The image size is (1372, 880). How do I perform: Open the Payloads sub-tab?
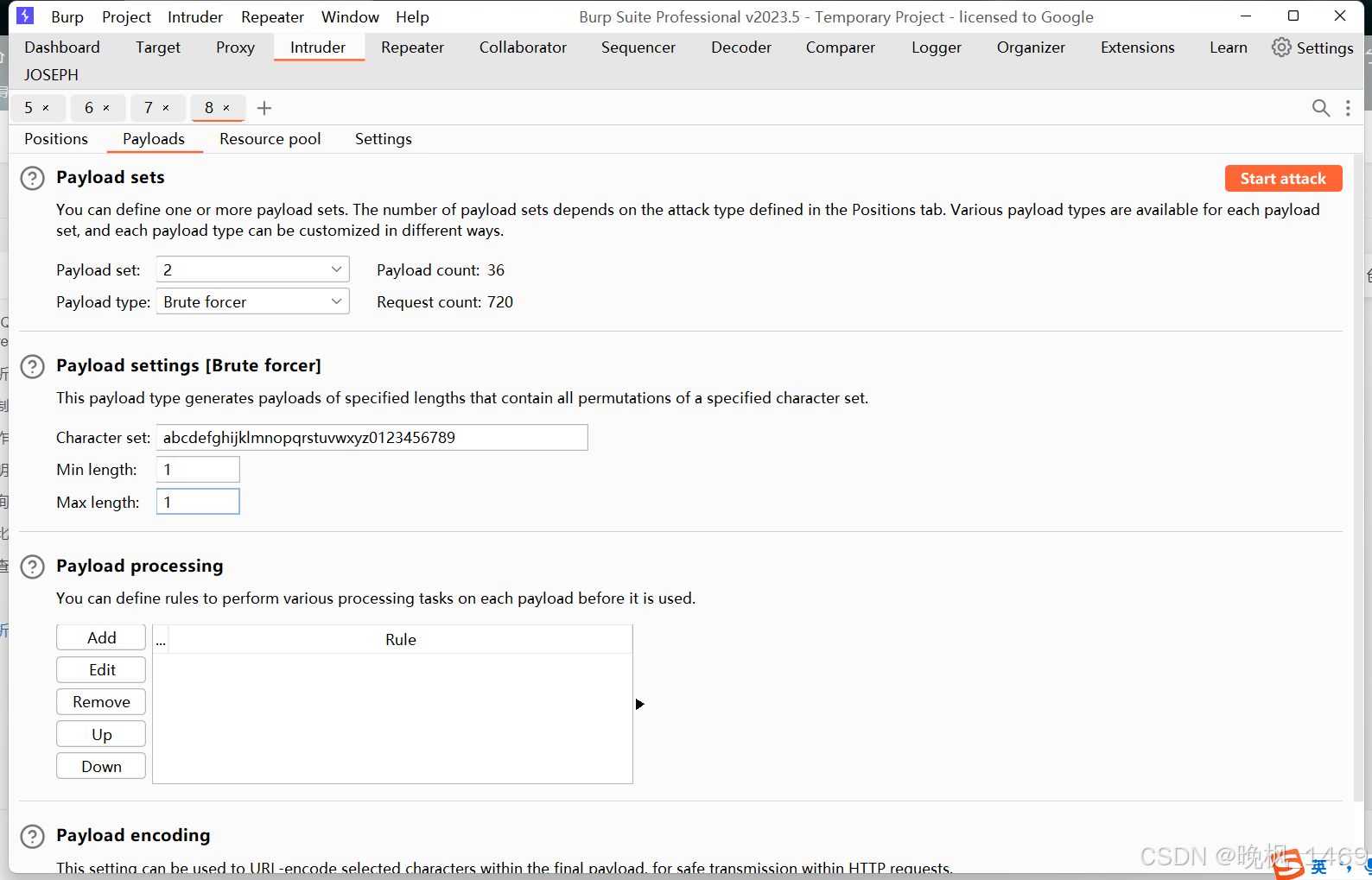[x=154, y=139]
